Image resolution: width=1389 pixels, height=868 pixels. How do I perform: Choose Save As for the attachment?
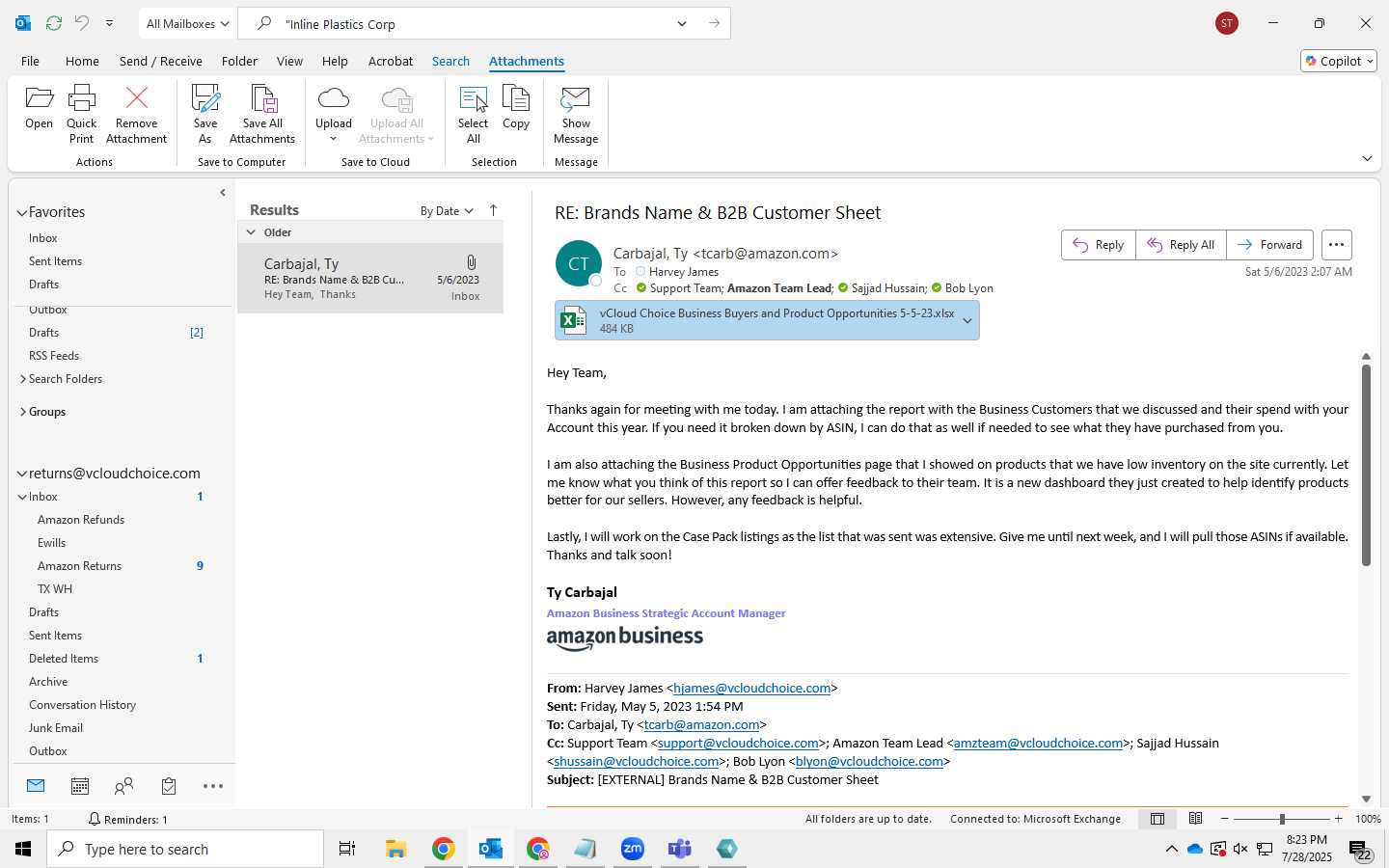(205, 114)
